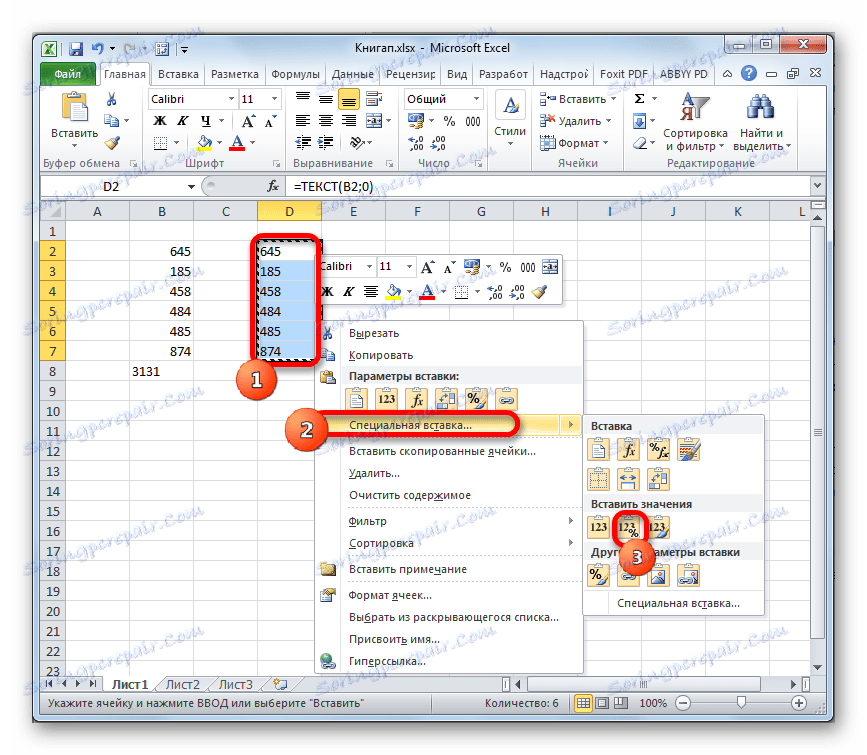Click the Undo arrow in the title bar
This screenshot has width=867, height=755.
98,49
